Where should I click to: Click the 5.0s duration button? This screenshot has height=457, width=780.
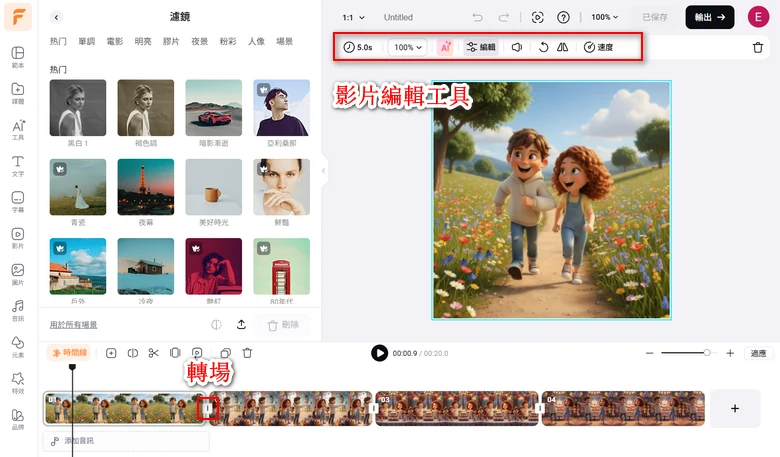pyautogui.click(x=358, y=47)
